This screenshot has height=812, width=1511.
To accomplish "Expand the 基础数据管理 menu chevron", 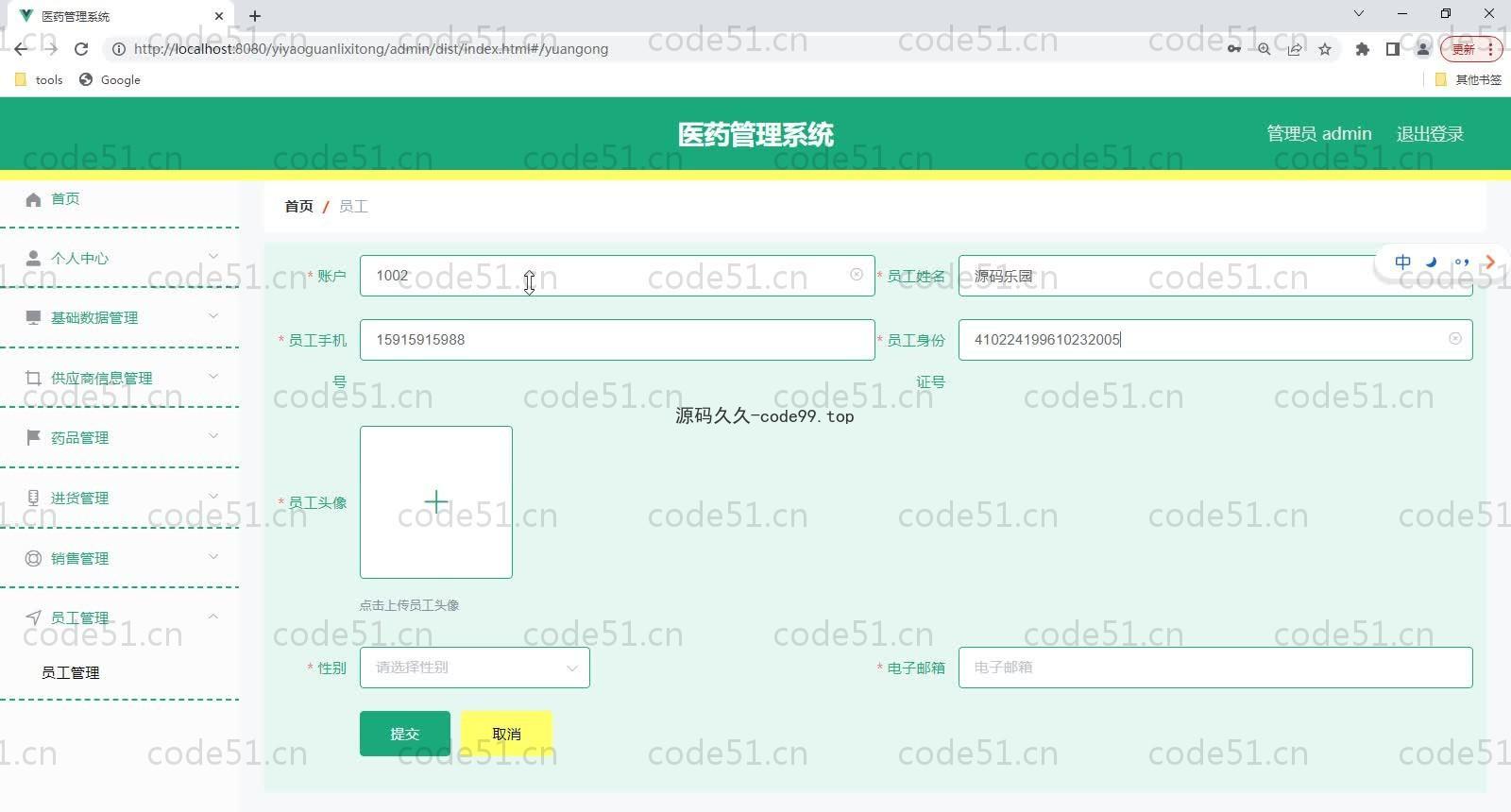I will (x=213, y=315).
